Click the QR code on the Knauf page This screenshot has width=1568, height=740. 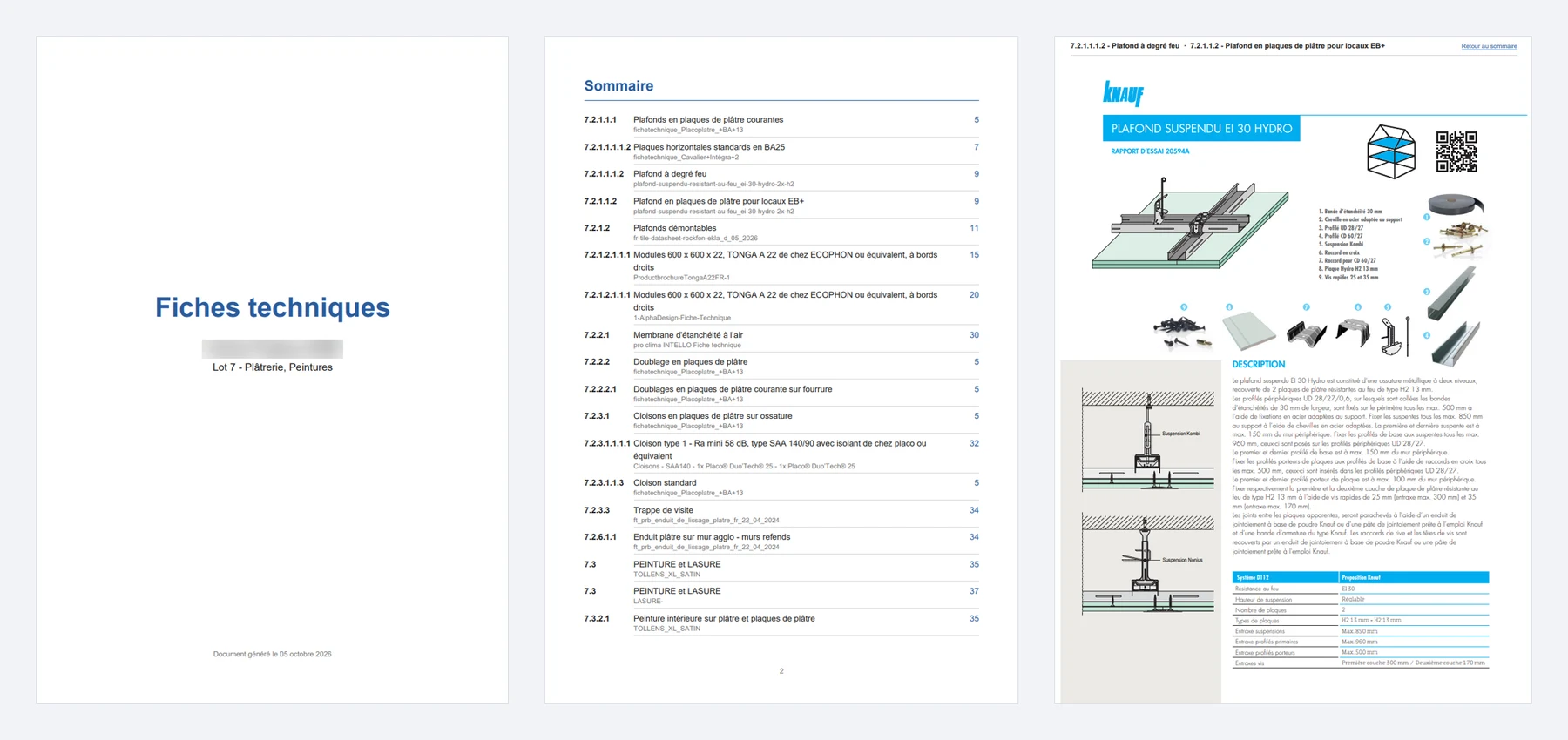click(1456, 151)
